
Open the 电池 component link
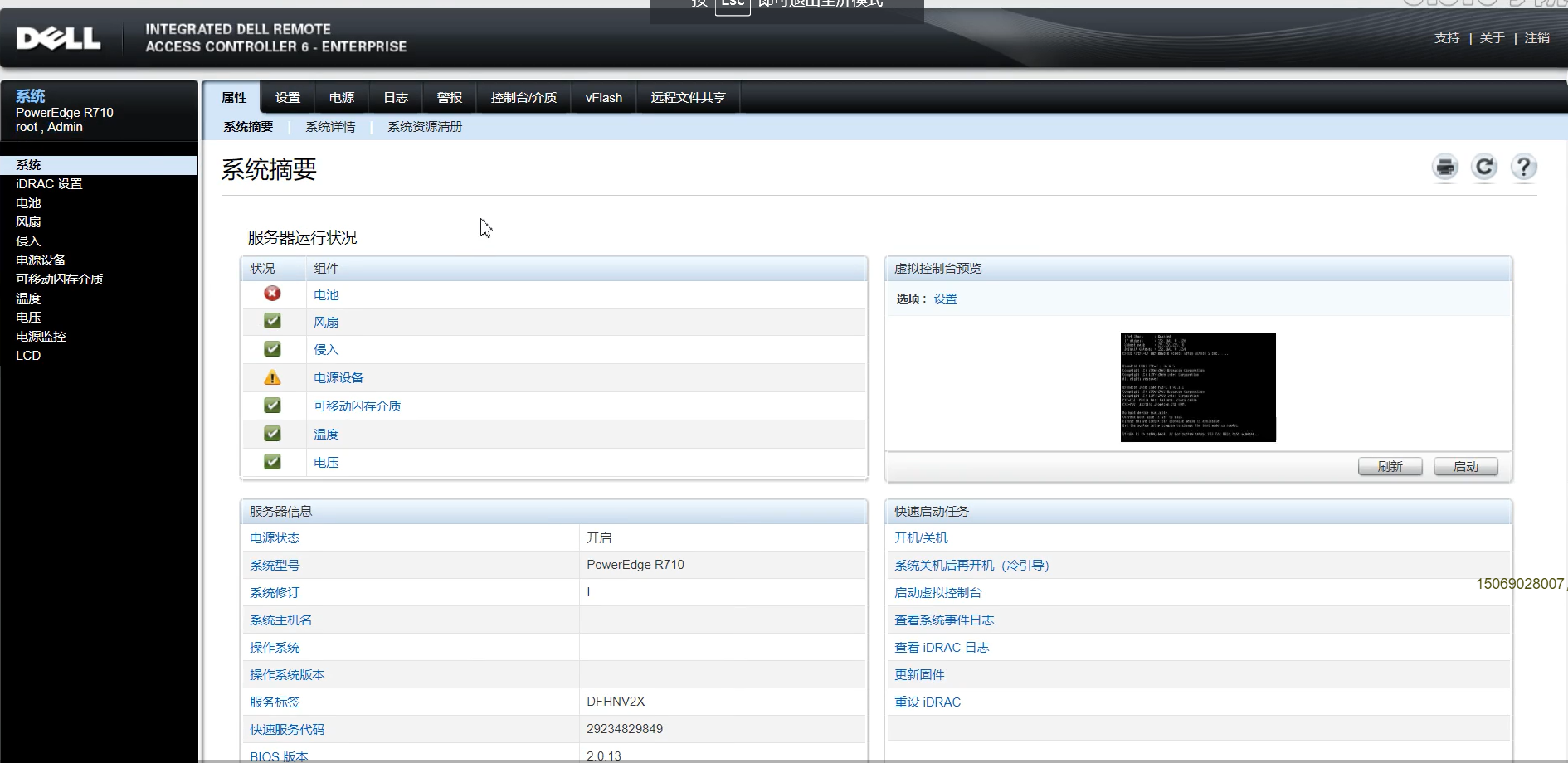(x=326, y=294)
